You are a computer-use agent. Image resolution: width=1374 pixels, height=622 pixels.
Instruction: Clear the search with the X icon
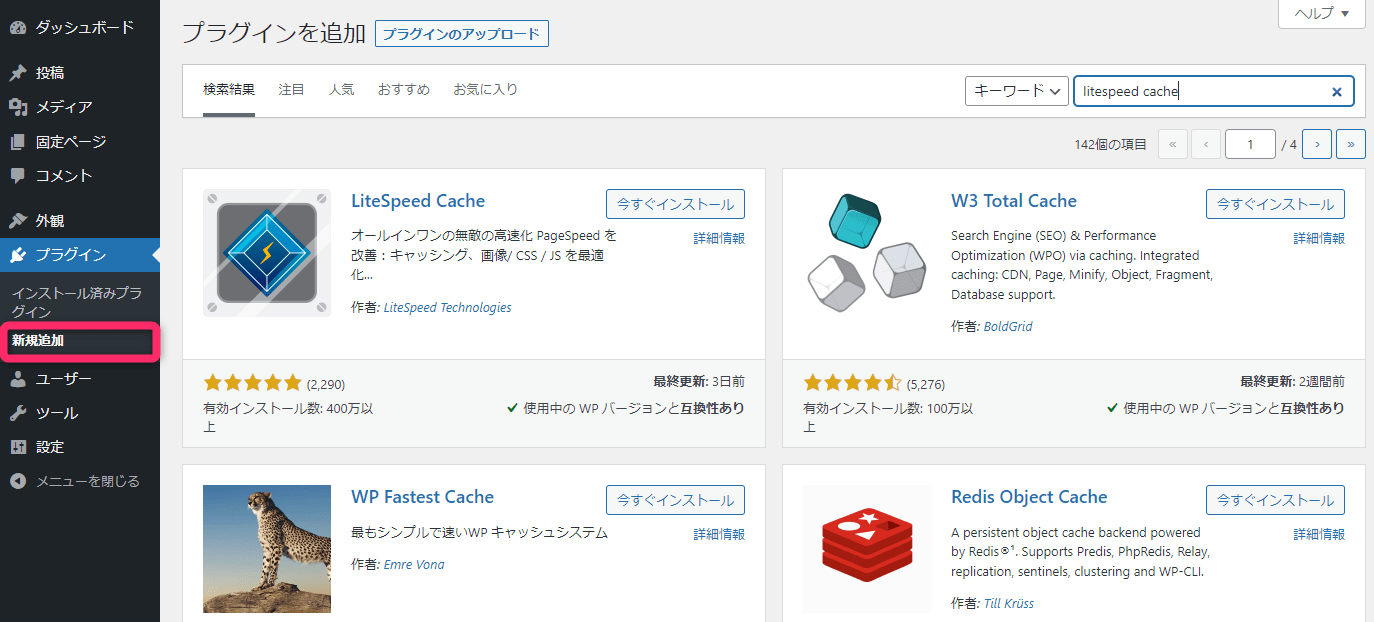pos(1337,91)
